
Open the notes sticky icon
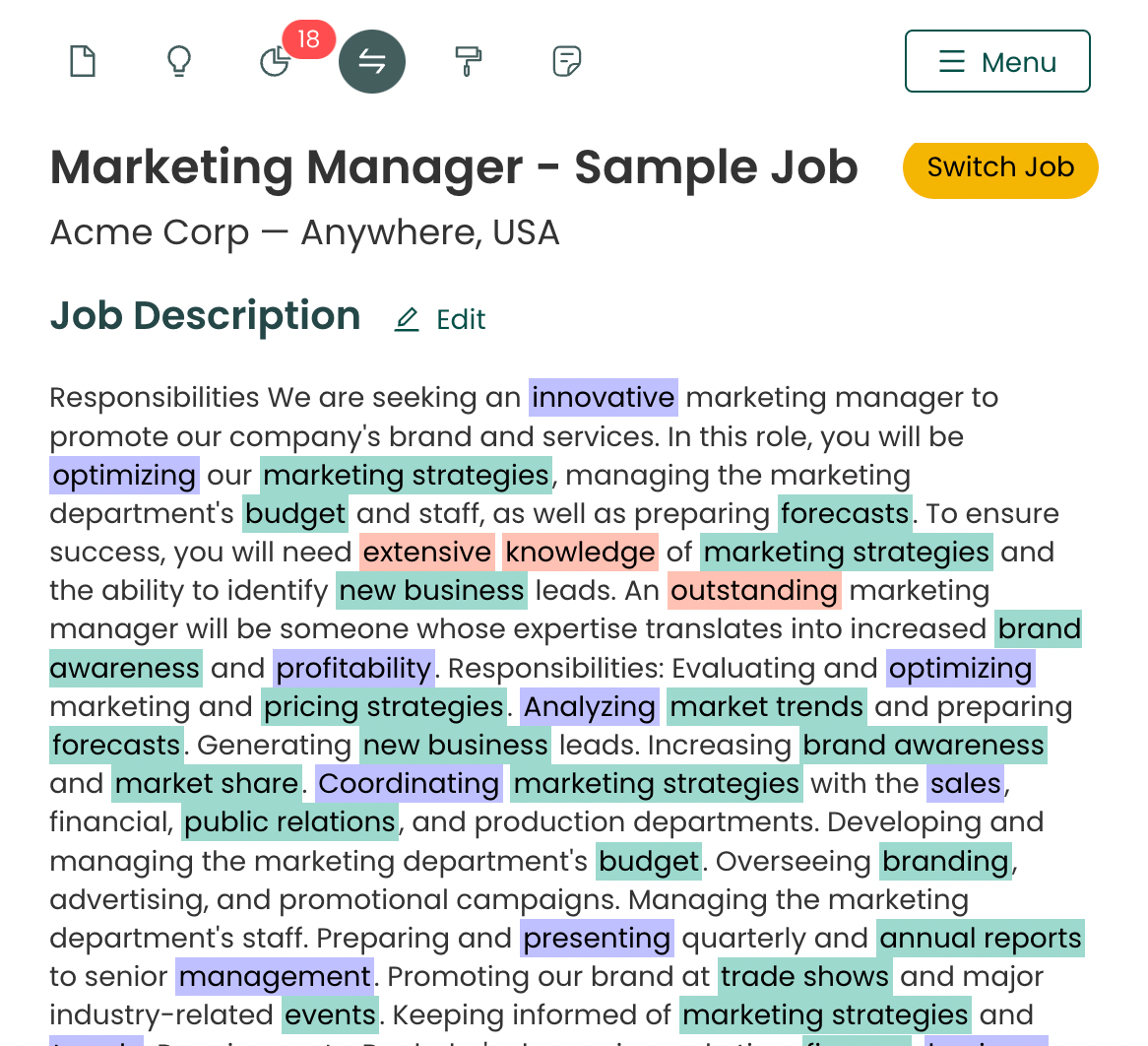(x=567, y=60)
